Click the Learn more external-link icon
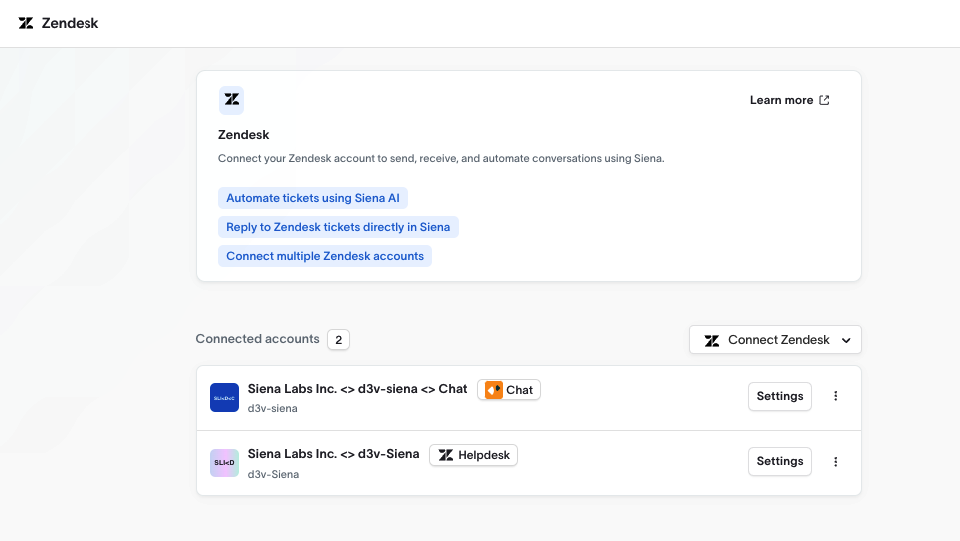This screenshot has width=960, height=541. click(824, 100)
